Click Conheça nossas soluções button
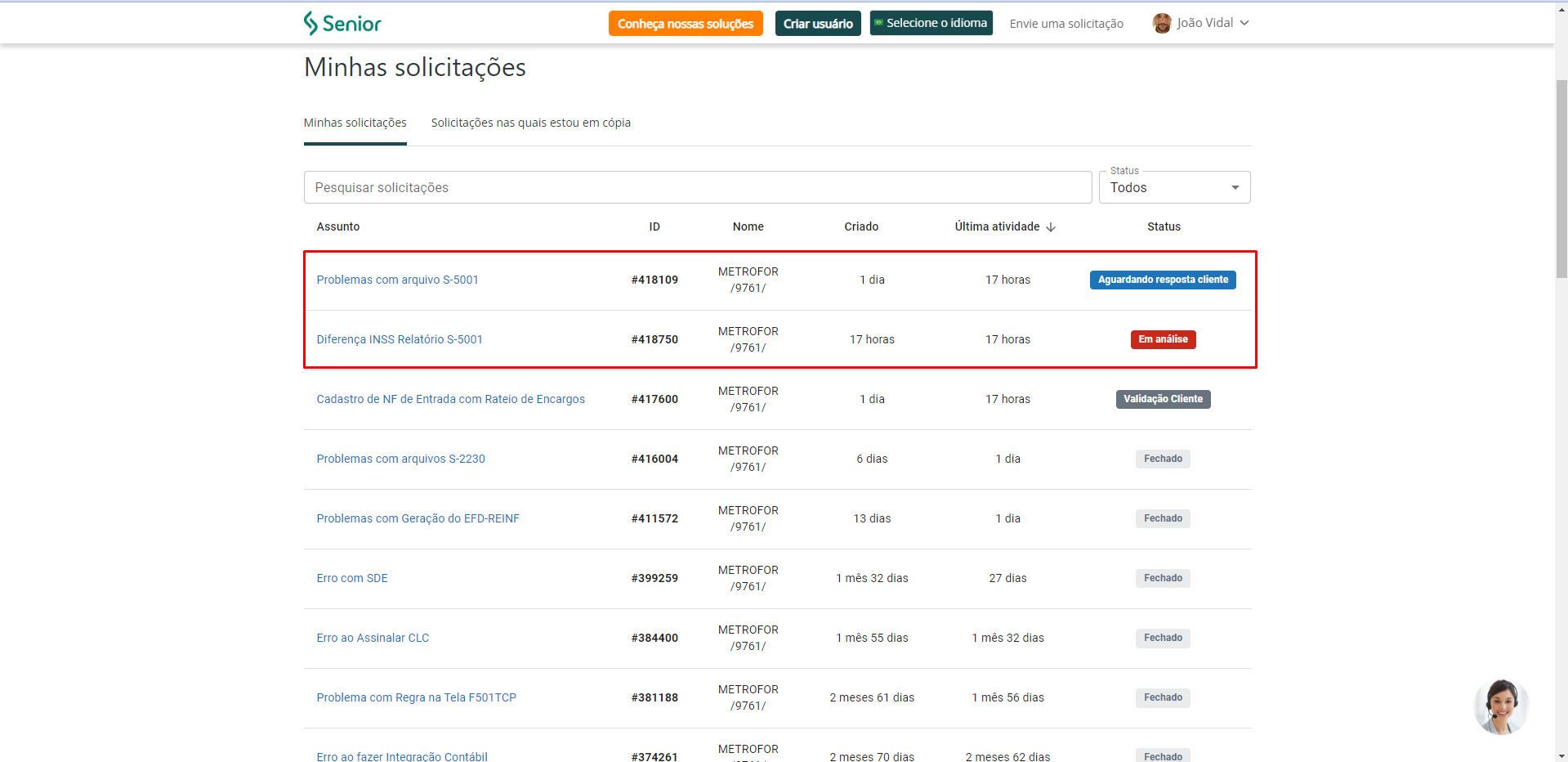 (x=686, y=24)
